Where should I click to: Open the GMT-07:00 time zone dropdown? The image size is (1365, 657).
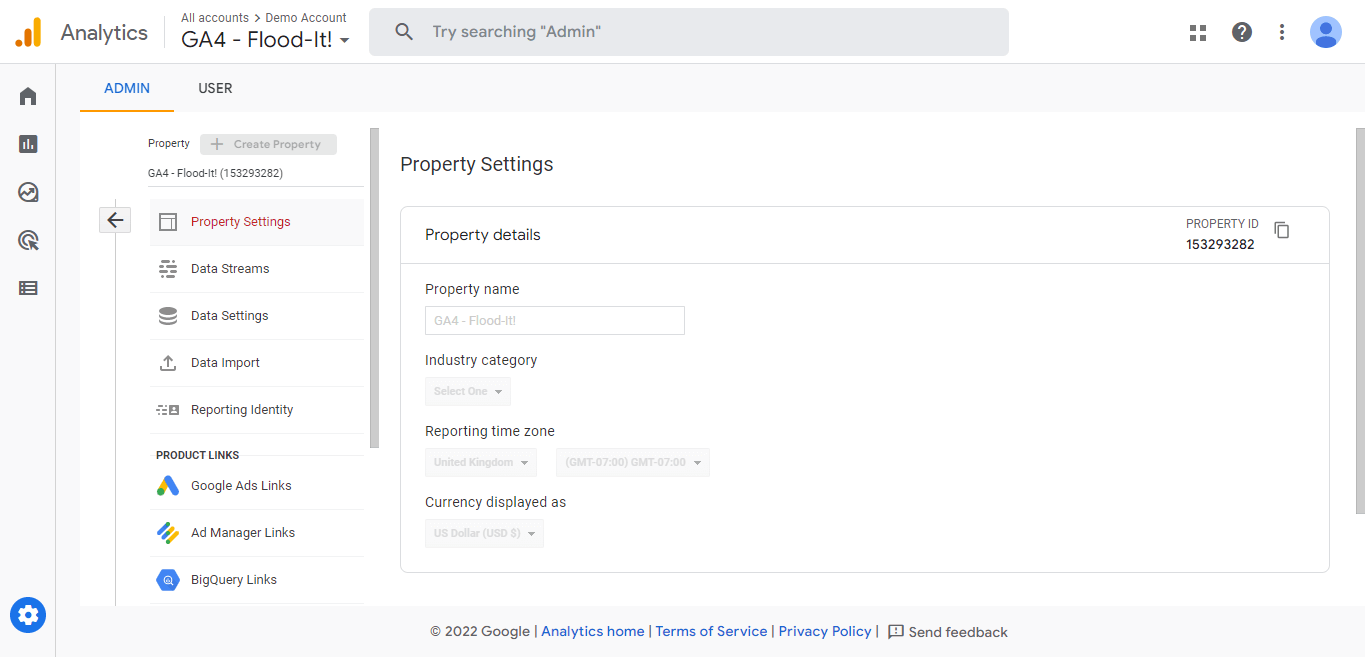coord(633,462)
